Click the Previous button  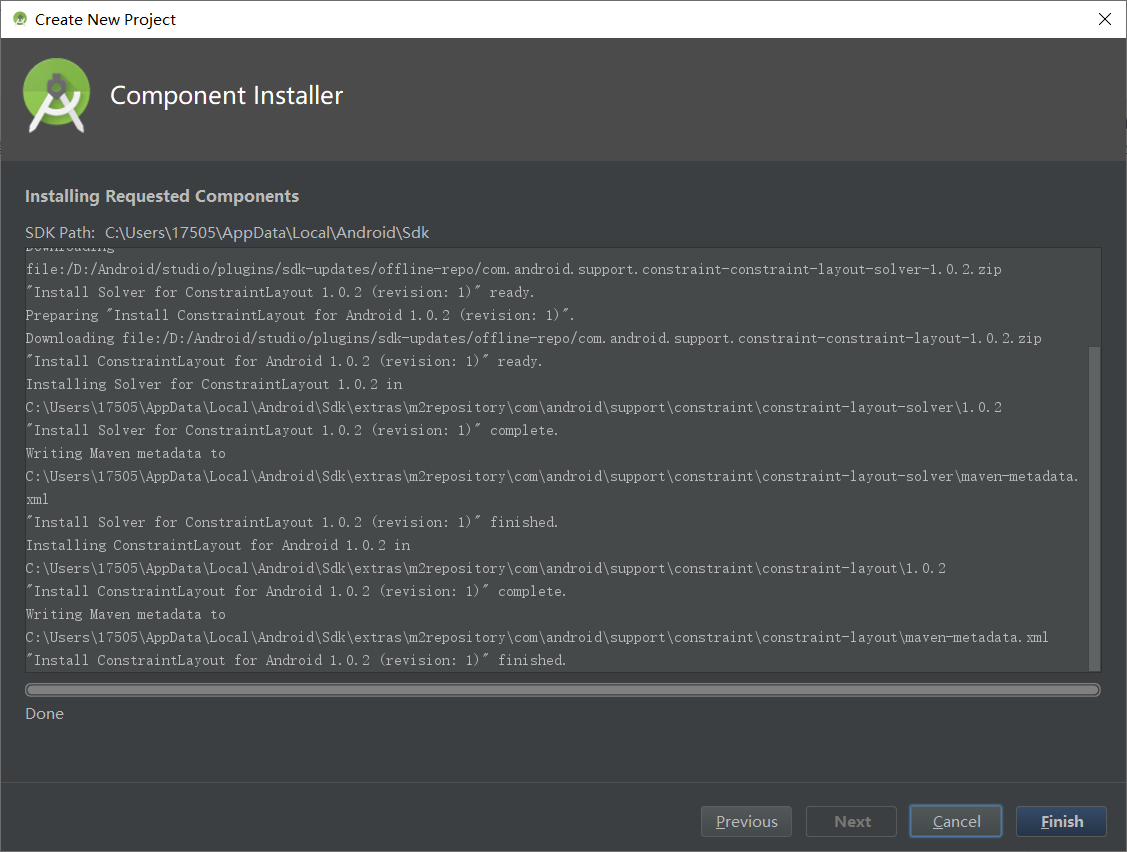(x=746, y=821)
